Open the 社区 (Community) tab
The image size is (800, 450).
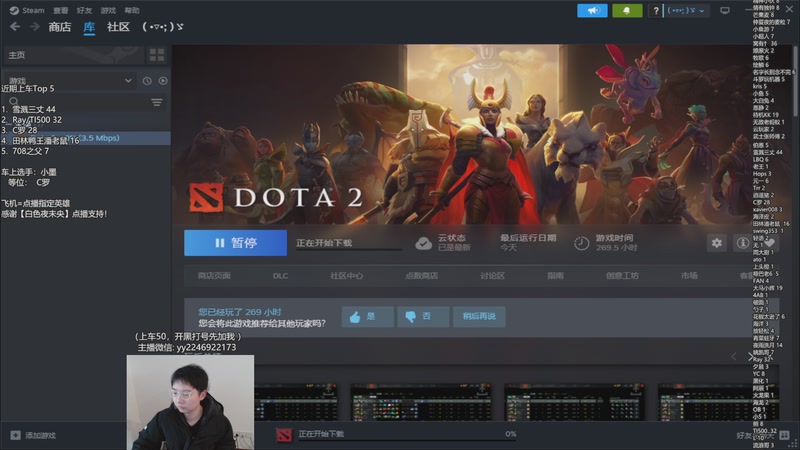click(x=118, y=27)
